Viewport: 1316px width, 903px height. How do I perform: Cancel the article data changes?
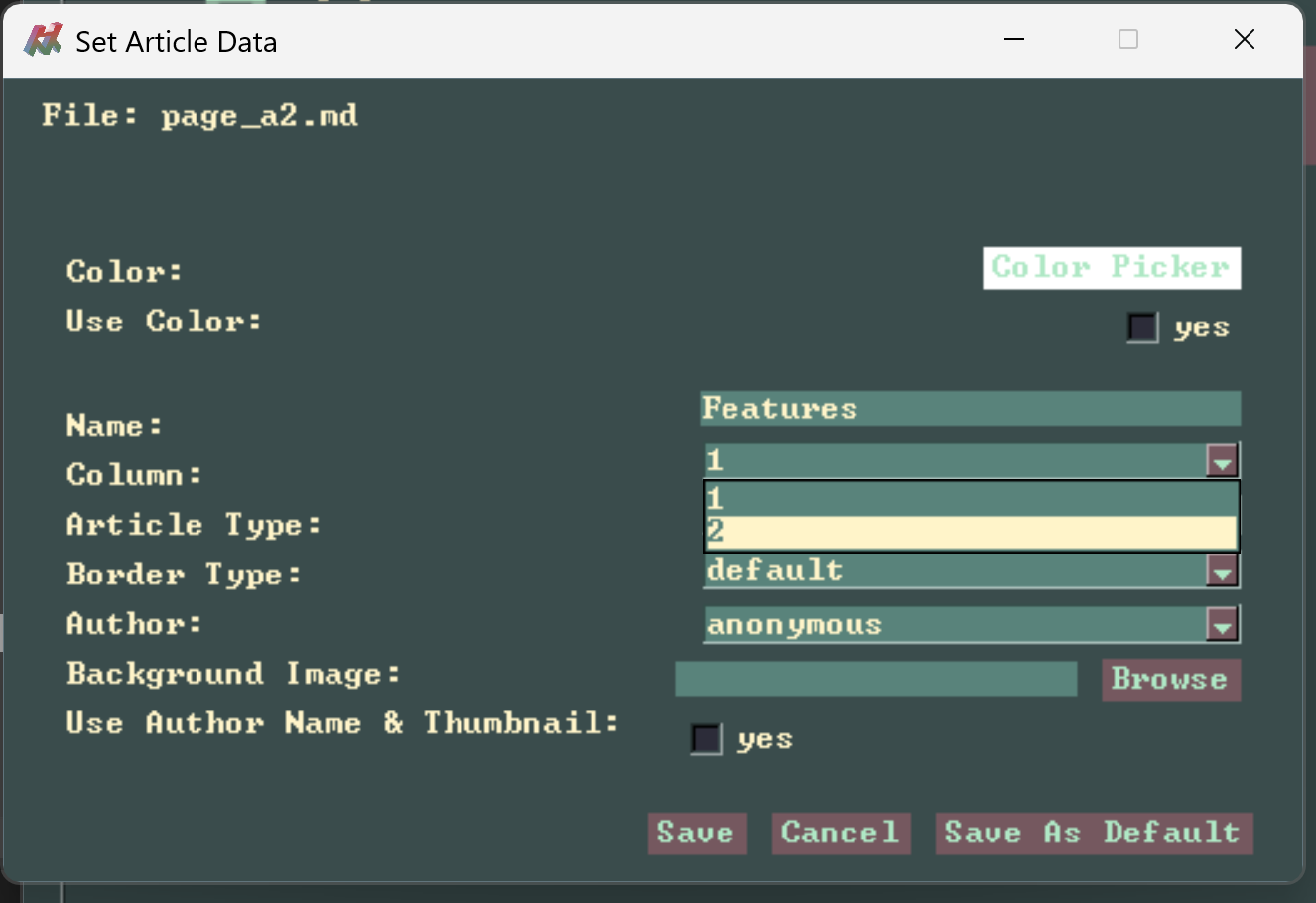pos(841,833)
